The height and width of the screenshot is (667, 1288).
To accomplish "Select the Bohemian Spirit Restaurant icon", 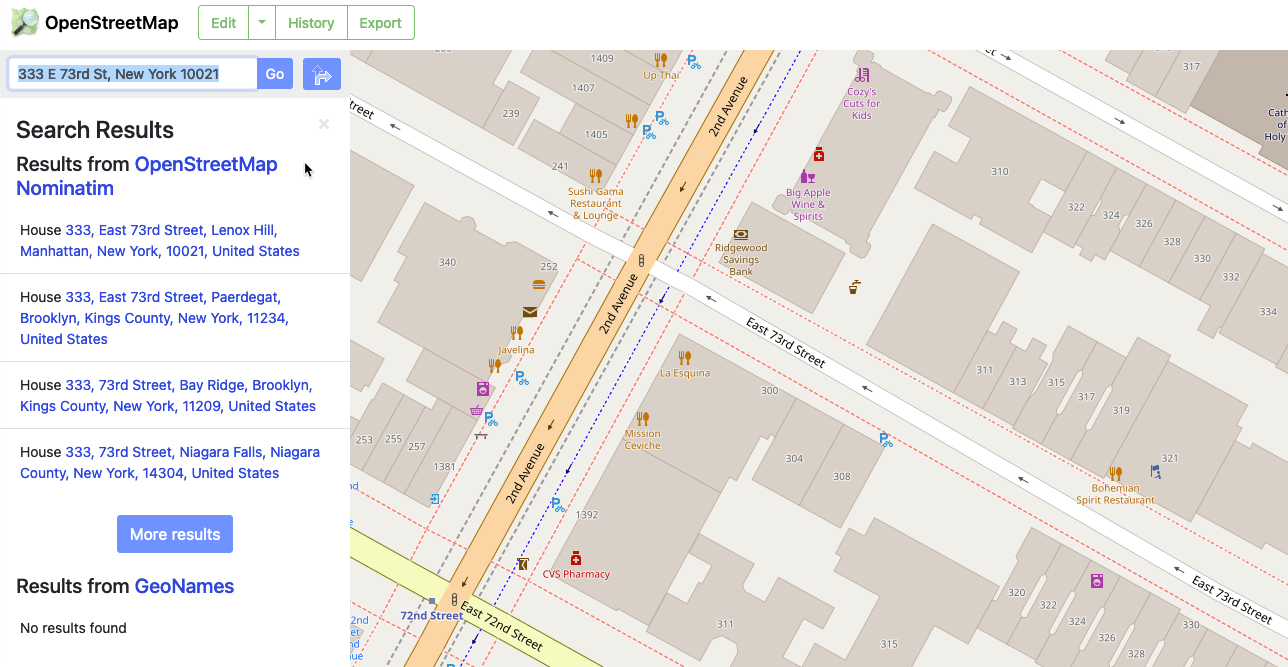I will coord(1116,471).
